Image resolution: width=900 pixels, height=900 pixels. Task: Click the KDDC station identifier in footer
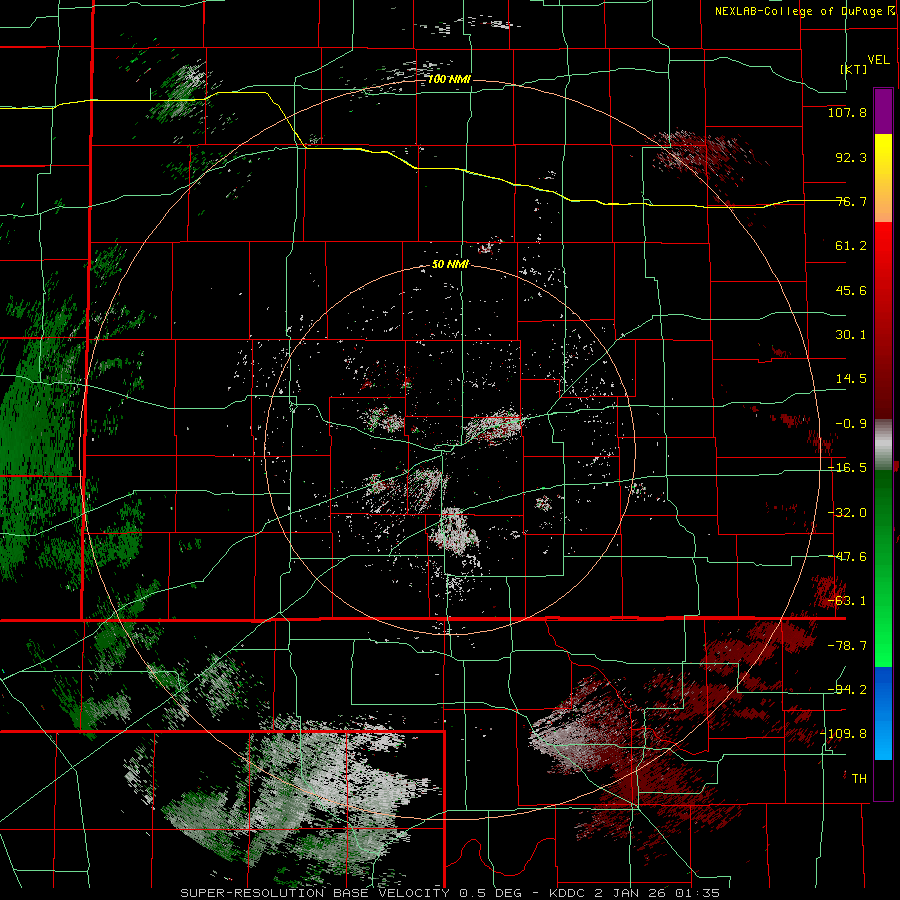click(x=568, y=893)
